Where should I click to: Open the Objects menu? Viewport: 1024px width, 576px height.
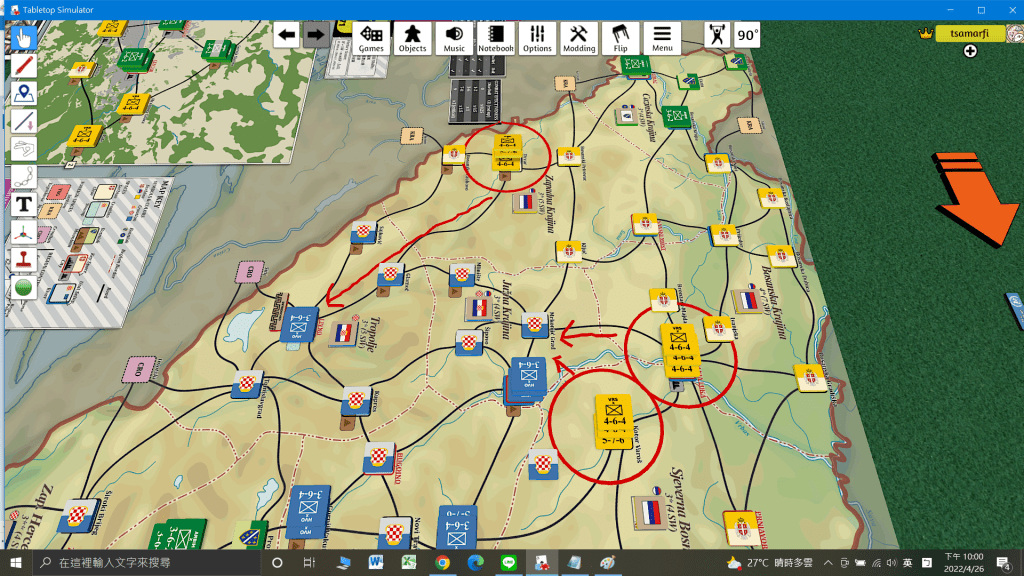[412, 38]
